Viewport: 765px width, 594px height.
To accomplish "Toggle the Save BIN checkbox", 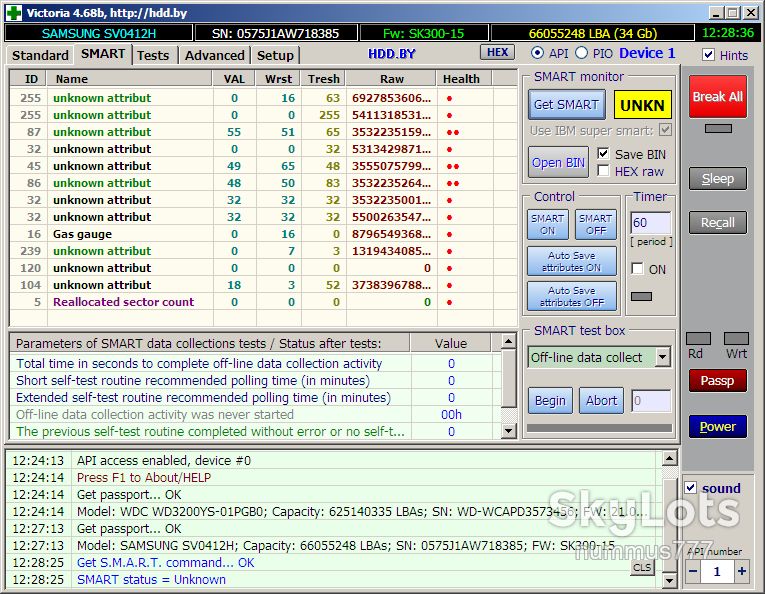I will [604, 154].
